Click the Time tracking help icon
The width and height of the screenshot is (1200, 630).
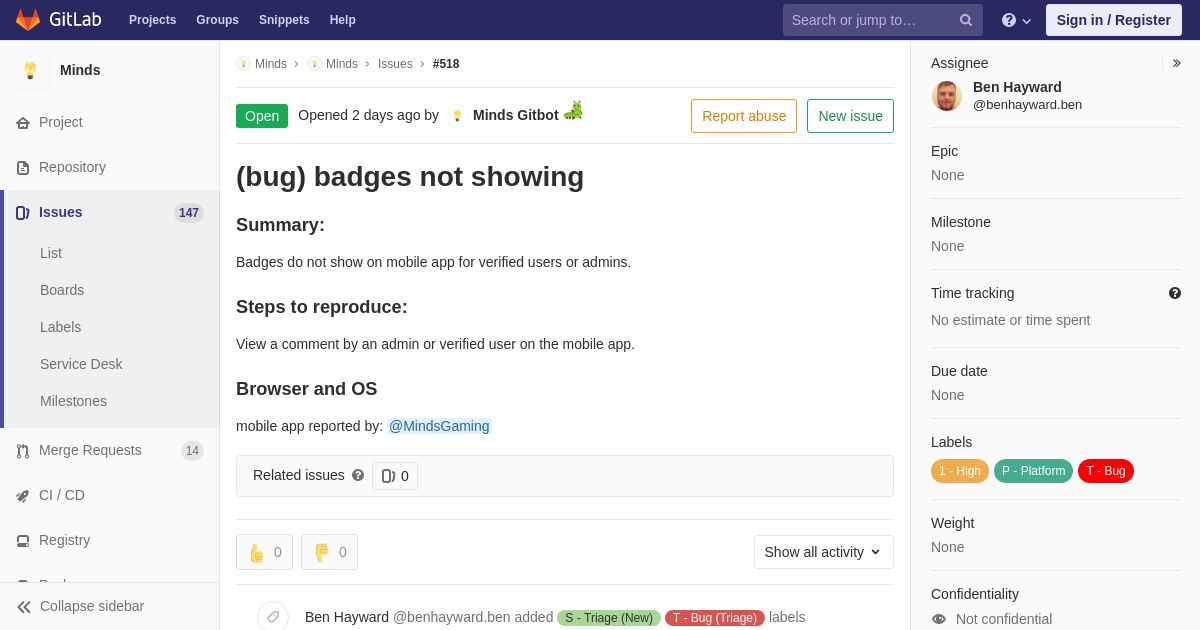pyautogui.click(x=1175, y=293)
